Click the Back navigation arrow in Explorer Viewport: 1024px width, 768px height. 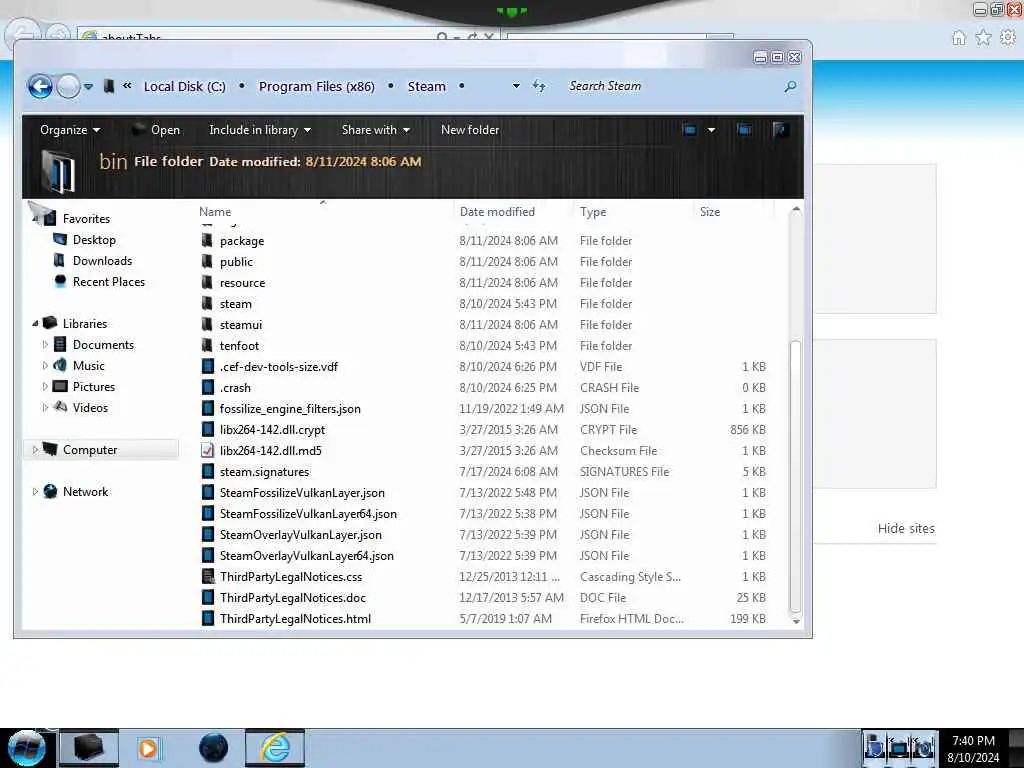point(40,86)
